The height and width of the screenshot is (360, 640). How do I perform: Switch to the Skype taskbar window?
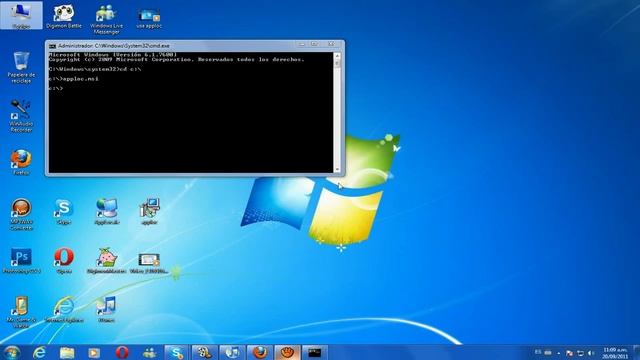[177, 352]
